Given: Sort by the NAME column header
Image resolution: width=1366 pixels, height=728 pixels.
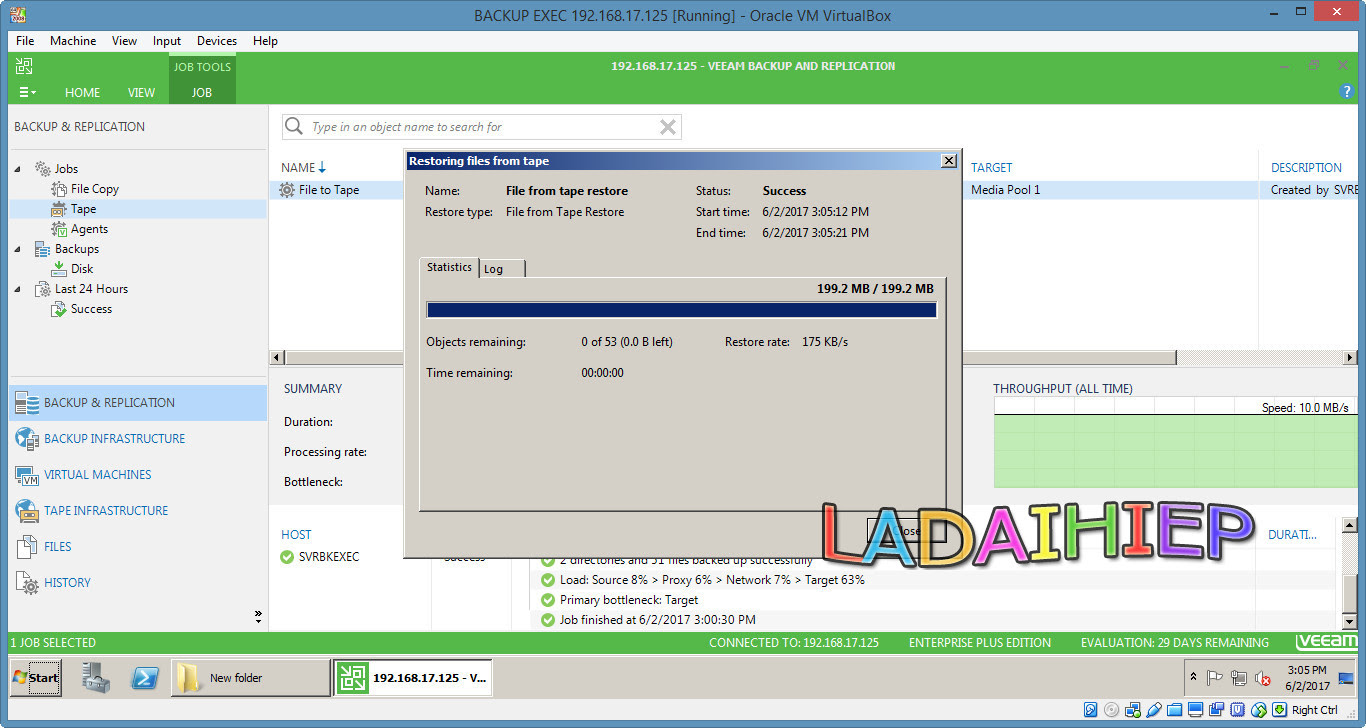Looking at the screenshot, I should coord(304,168).
